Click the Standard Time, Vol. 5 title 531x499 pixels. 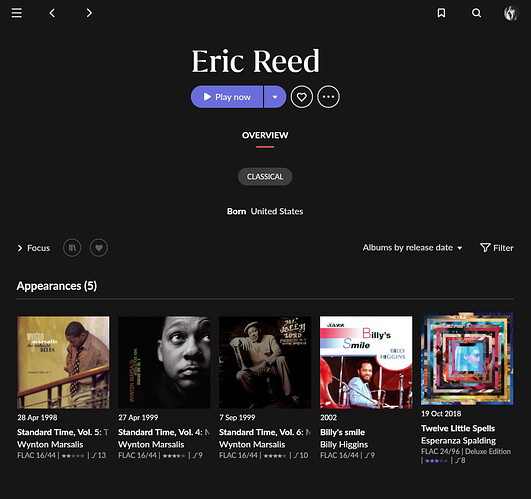pos(63,432)
